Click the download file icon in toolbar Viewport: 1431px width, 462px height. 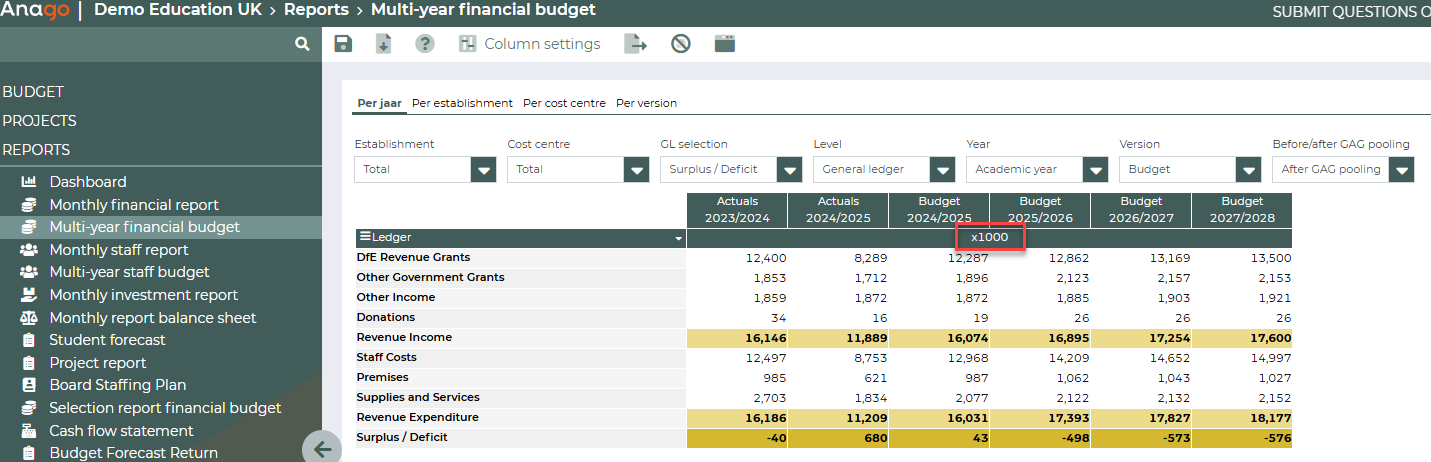tap(383, 44)
